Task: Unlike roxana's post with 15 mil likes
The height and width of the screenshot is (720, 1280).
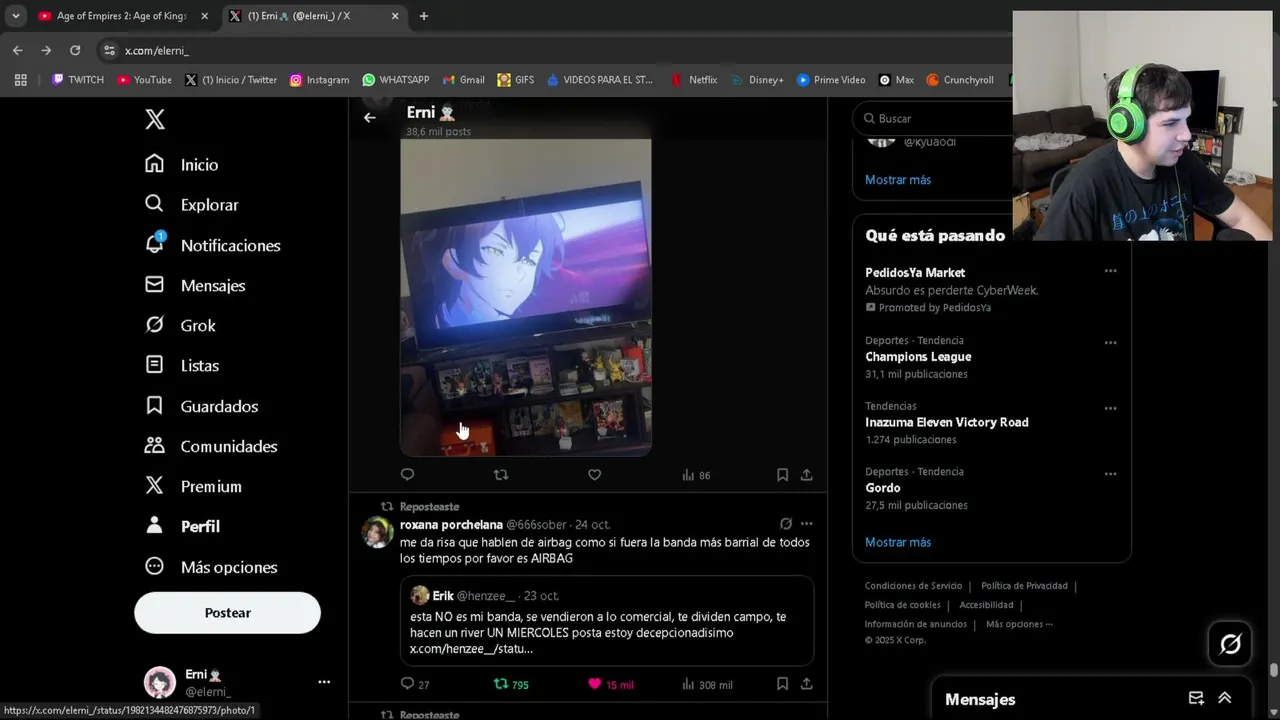Action: [x=610, y=684]
